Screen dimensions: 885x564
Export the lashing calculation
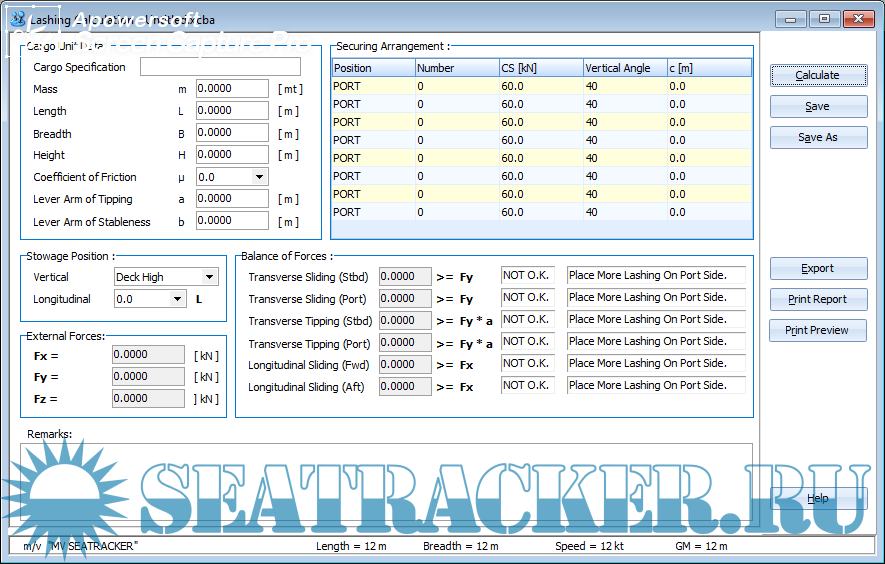(x=817, y=268)
